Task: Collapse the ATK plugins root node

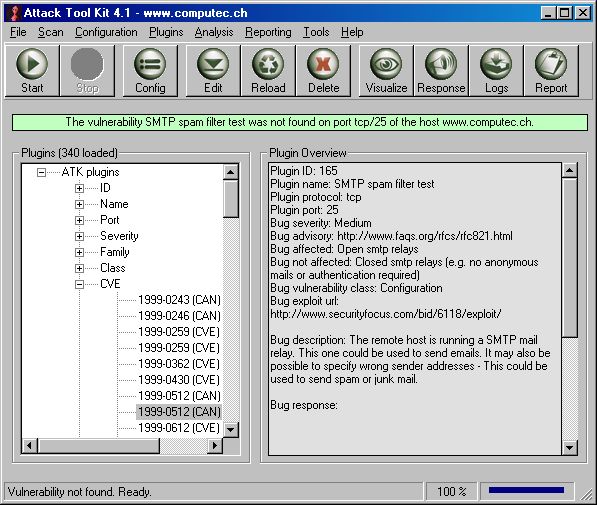Action: click(41, 172)
